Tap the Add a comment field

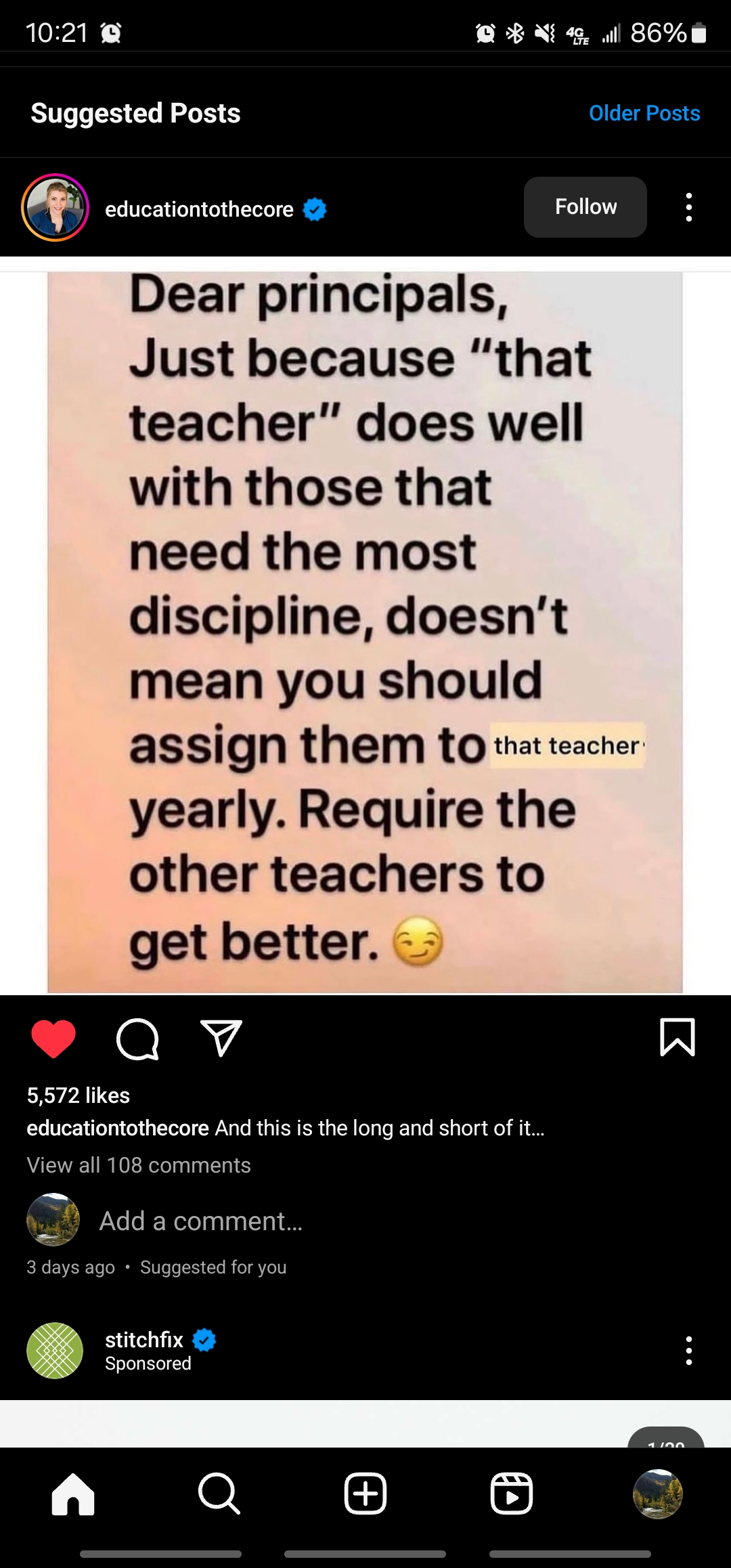pos(201,1221)
